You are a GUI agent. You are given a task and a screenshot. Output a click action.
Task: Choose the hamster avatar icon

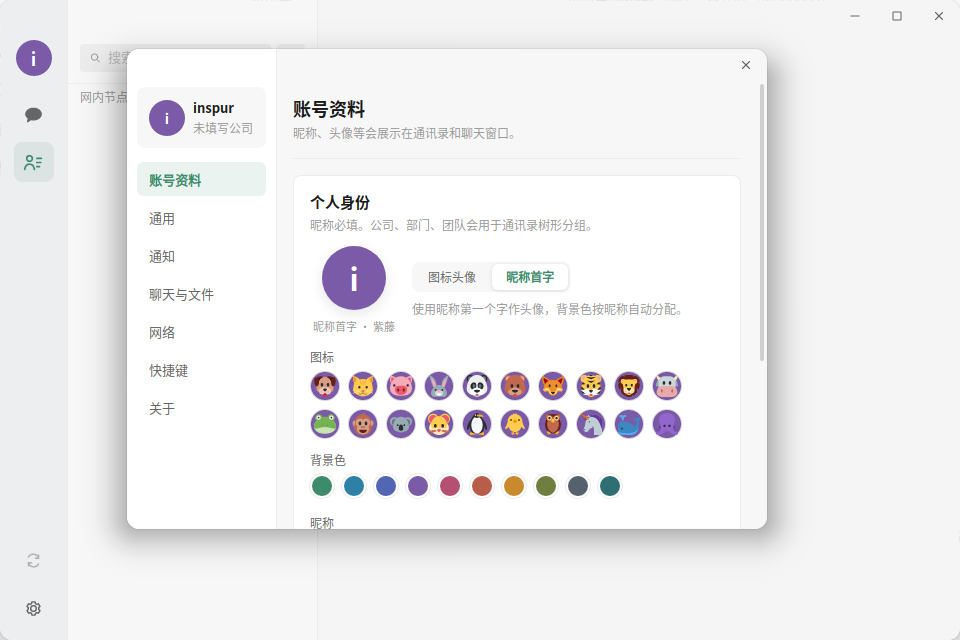[x=439, y=424]
